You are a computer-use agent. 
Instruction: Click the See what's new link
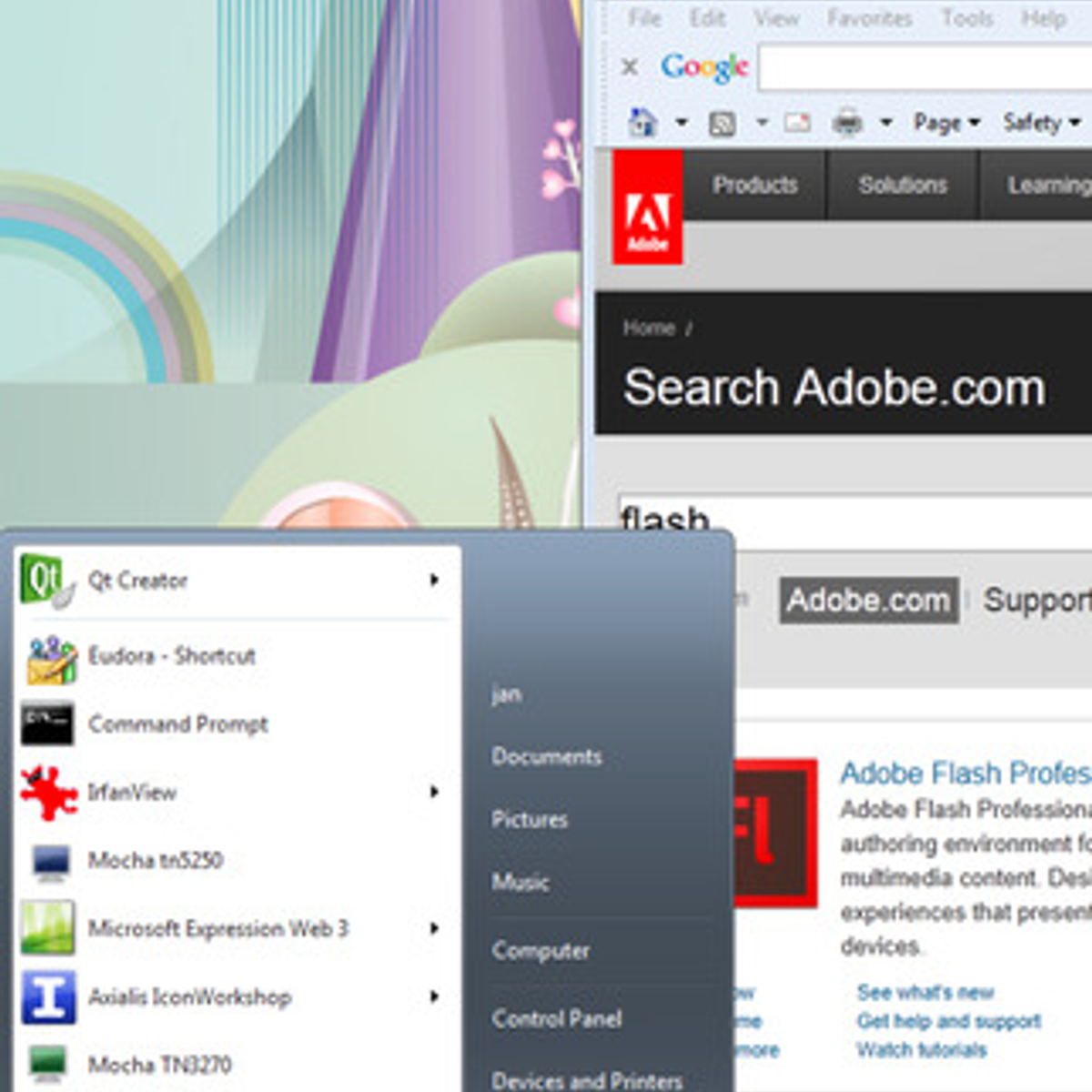point(925,992)
